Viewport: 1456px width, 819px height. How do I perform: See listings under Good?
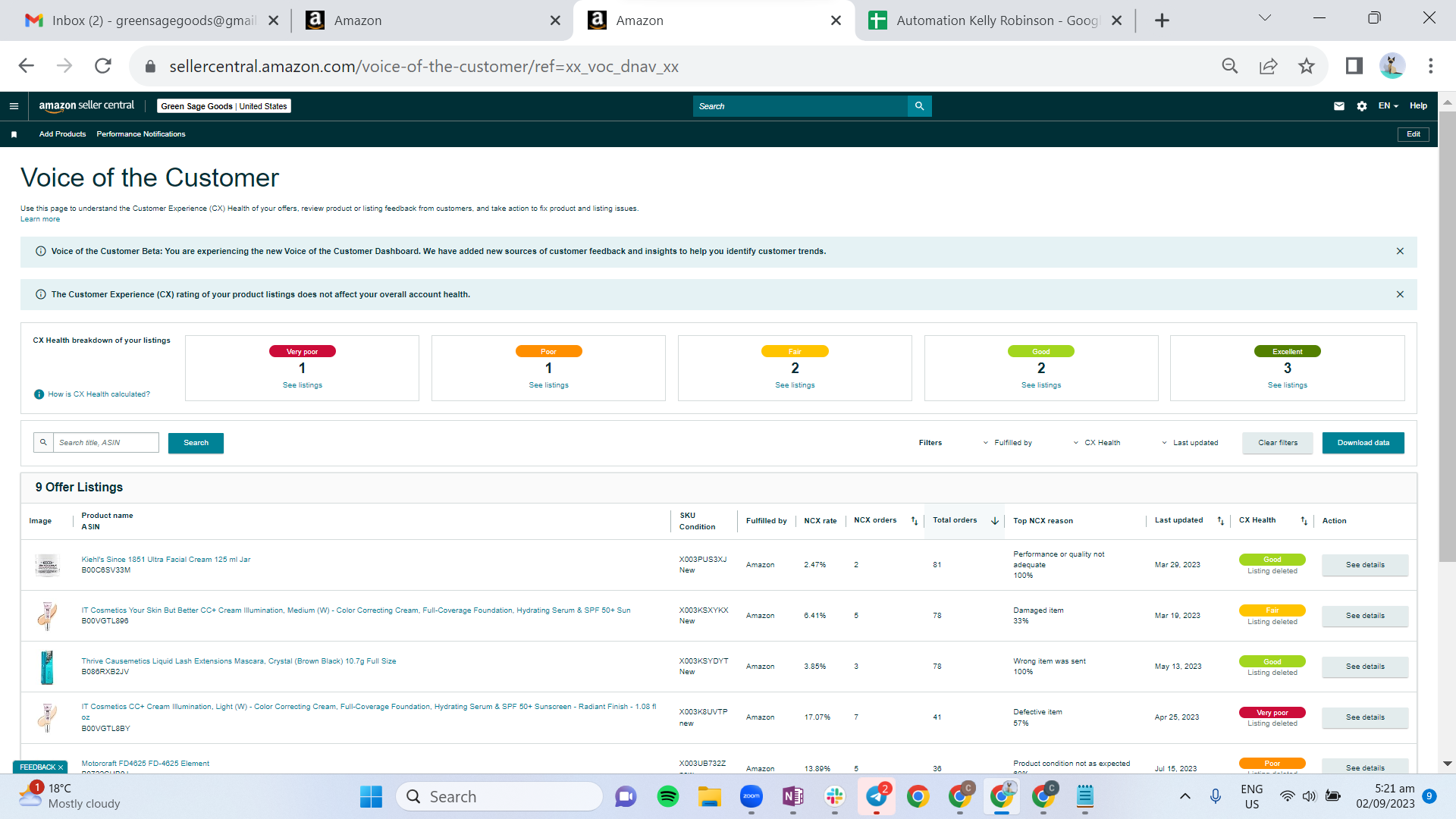click(1041, 385)
